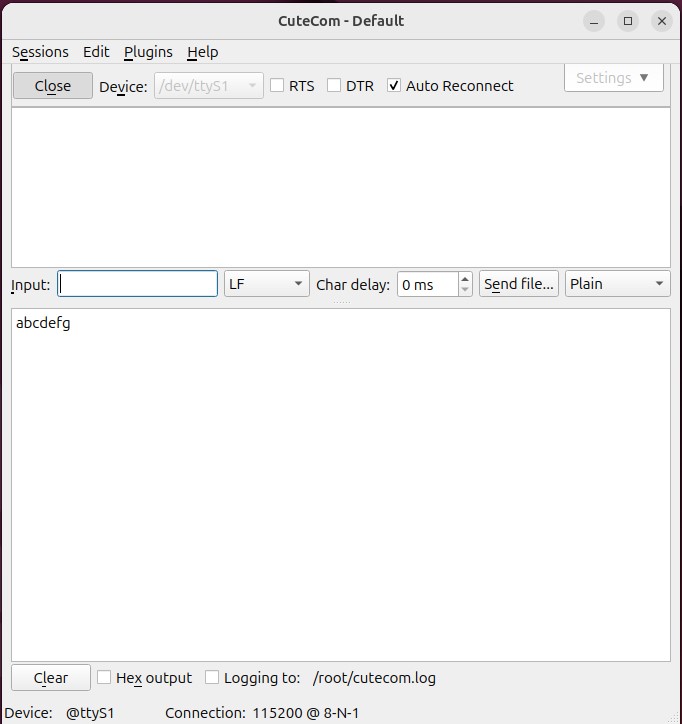Click the abcdefg output line

[x=43, y=323]
